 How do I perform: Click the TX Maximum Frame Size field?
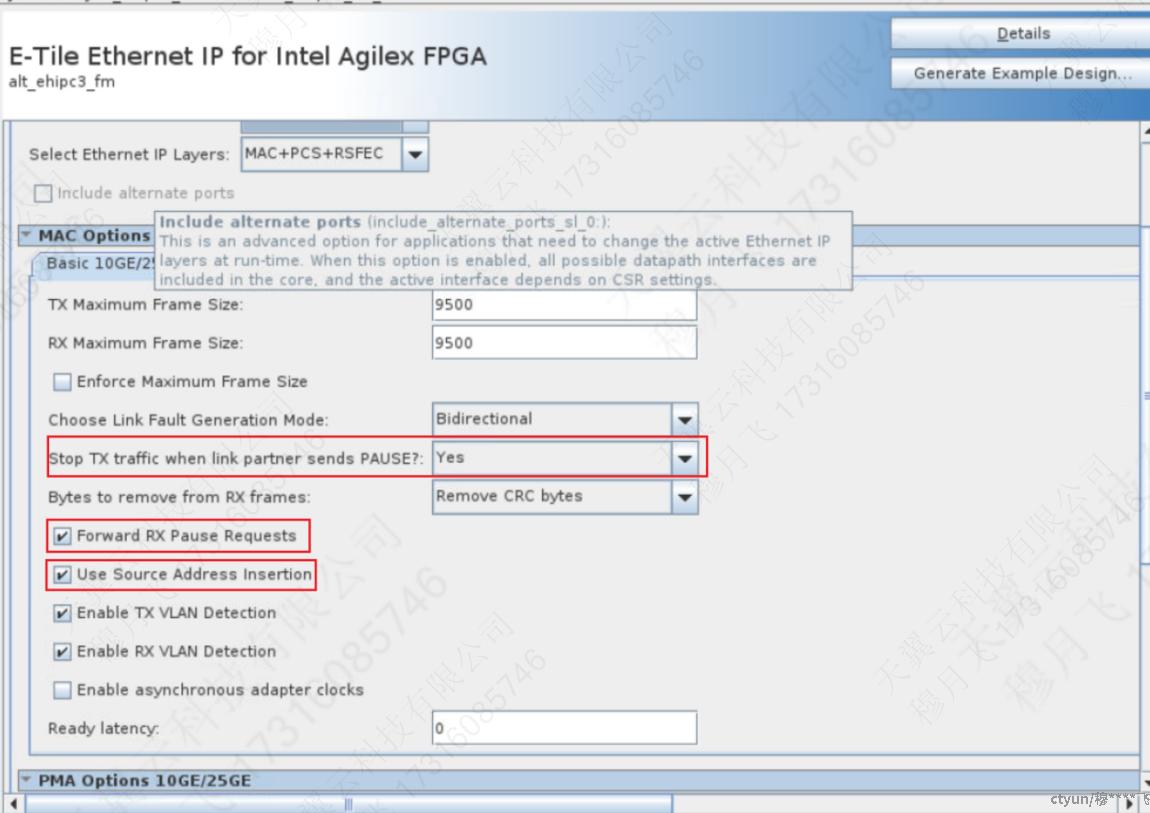click(564, 304)
